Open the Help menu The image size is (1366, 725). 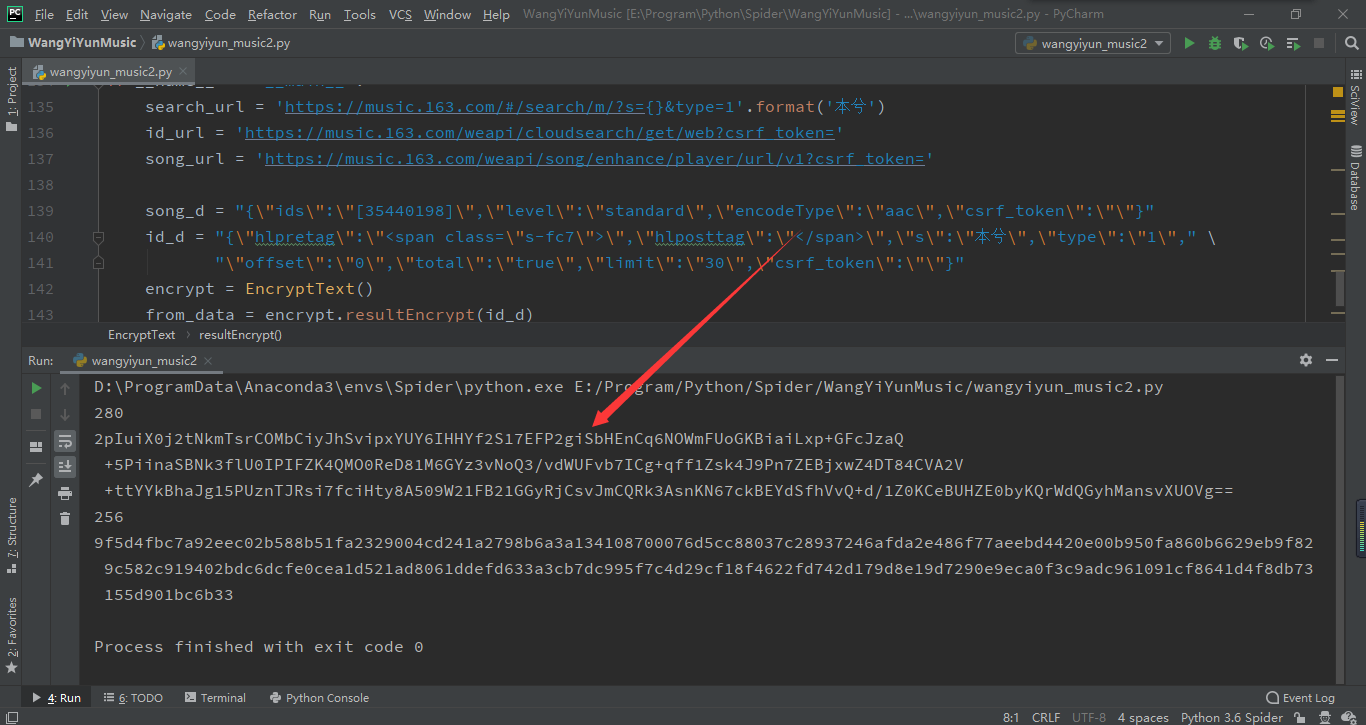(496, 14)
